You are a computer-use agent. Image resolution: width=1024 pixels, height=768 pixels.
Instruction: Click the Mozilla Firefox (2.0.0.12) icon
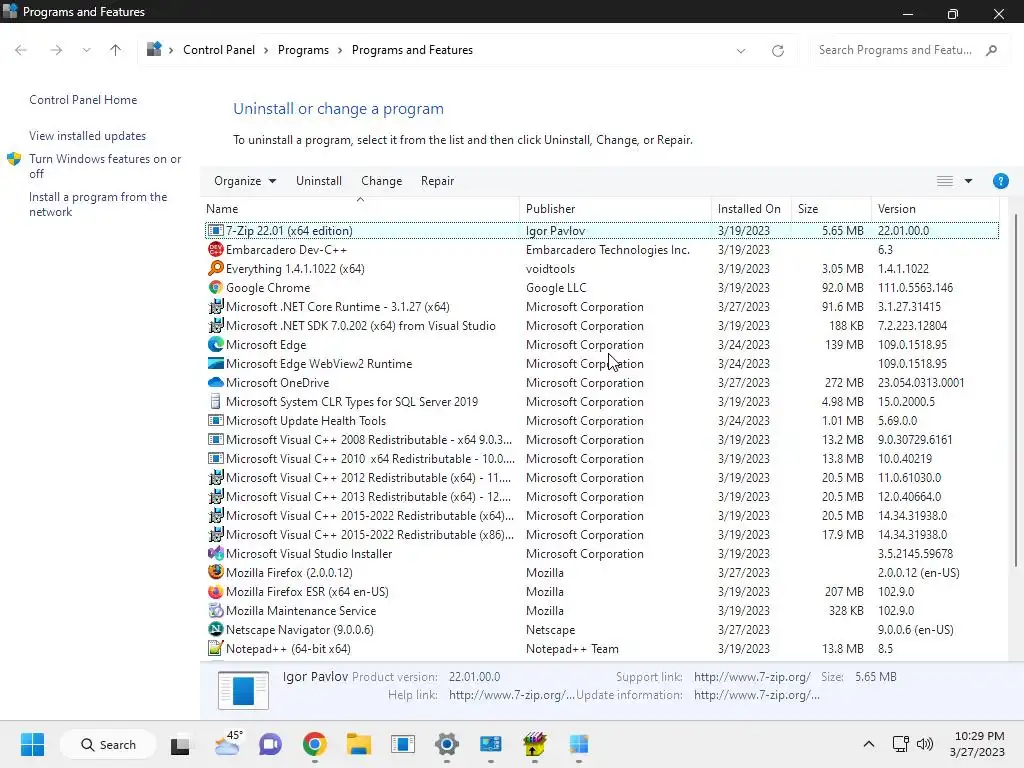(x=216, y=572)
